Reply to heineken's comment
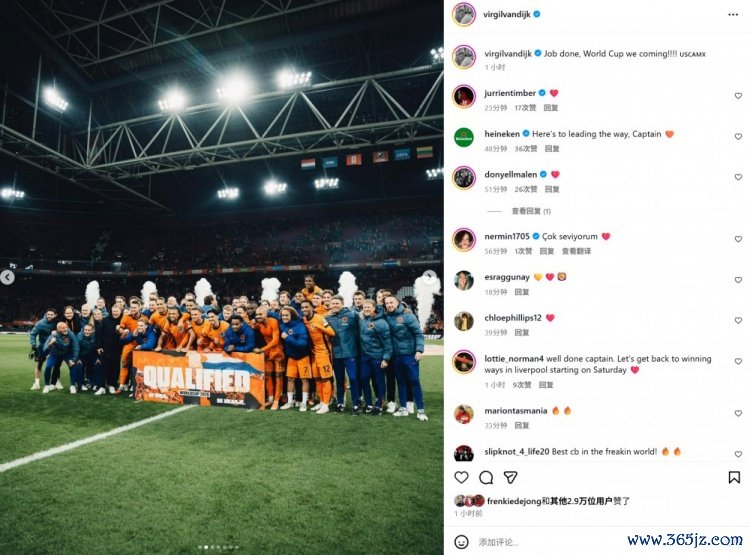750x555 pixels. click(551, 149)
